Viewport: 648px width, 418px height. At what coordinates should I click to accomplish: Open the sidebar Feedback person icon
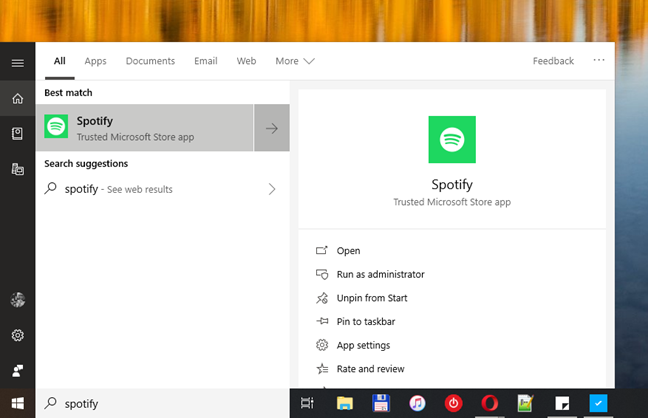[x=17, y=370]
